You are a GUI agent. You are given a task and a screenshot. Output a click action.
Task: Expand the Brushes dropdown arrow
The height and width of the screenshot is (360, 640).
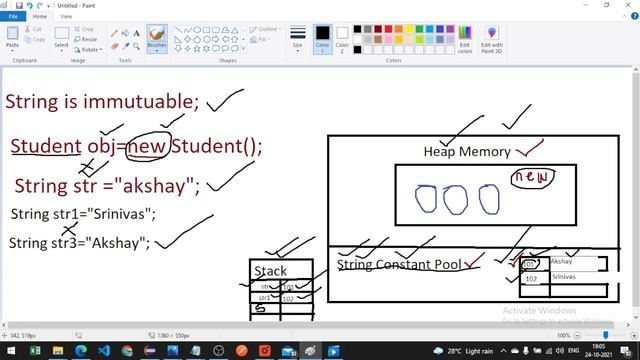157,51
